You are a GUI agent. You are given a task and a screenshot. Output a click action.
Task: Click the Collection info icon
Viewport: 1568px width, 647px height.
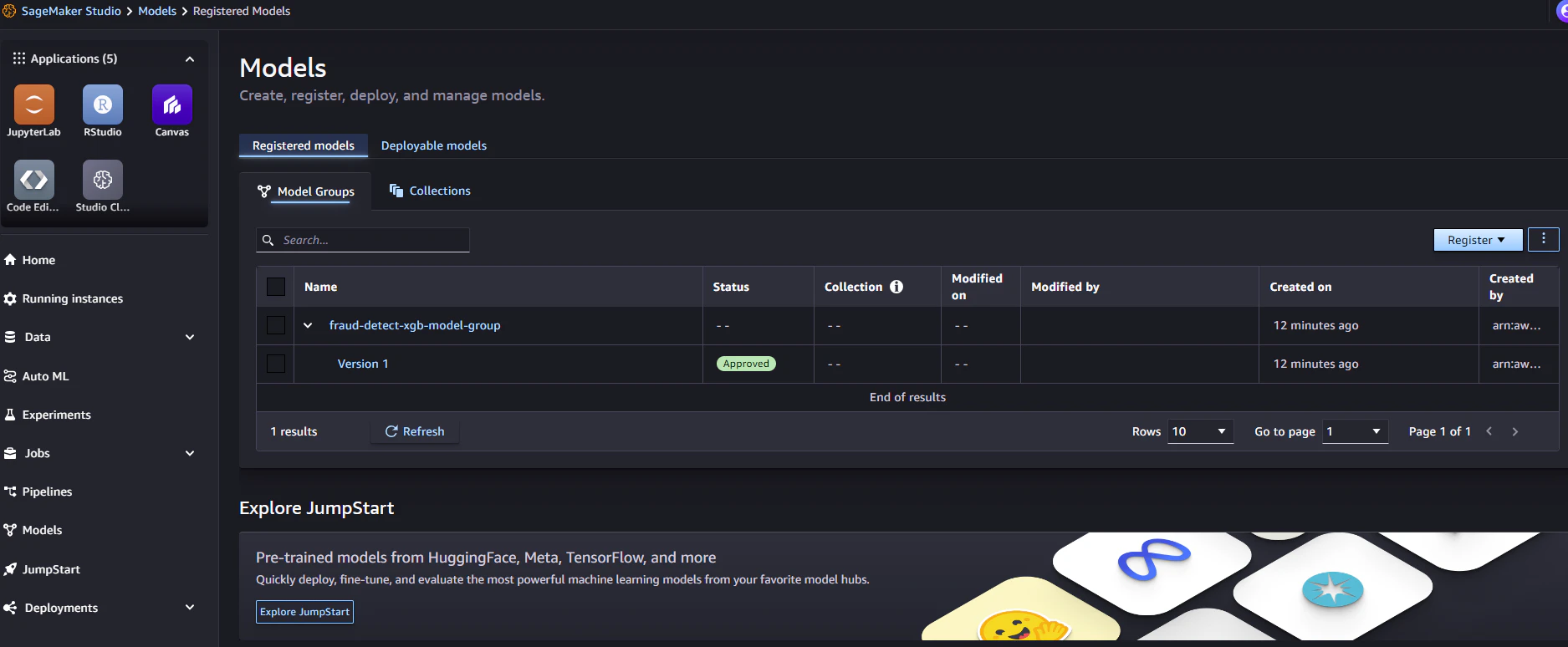coord(896,287)
